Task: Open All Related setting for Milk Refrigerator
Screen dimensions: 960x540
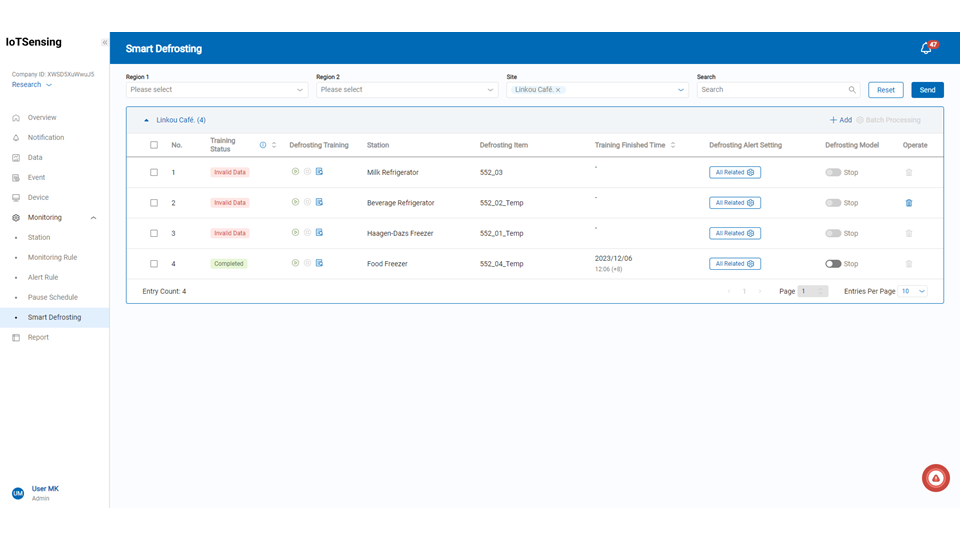Action: click(735, 172)
